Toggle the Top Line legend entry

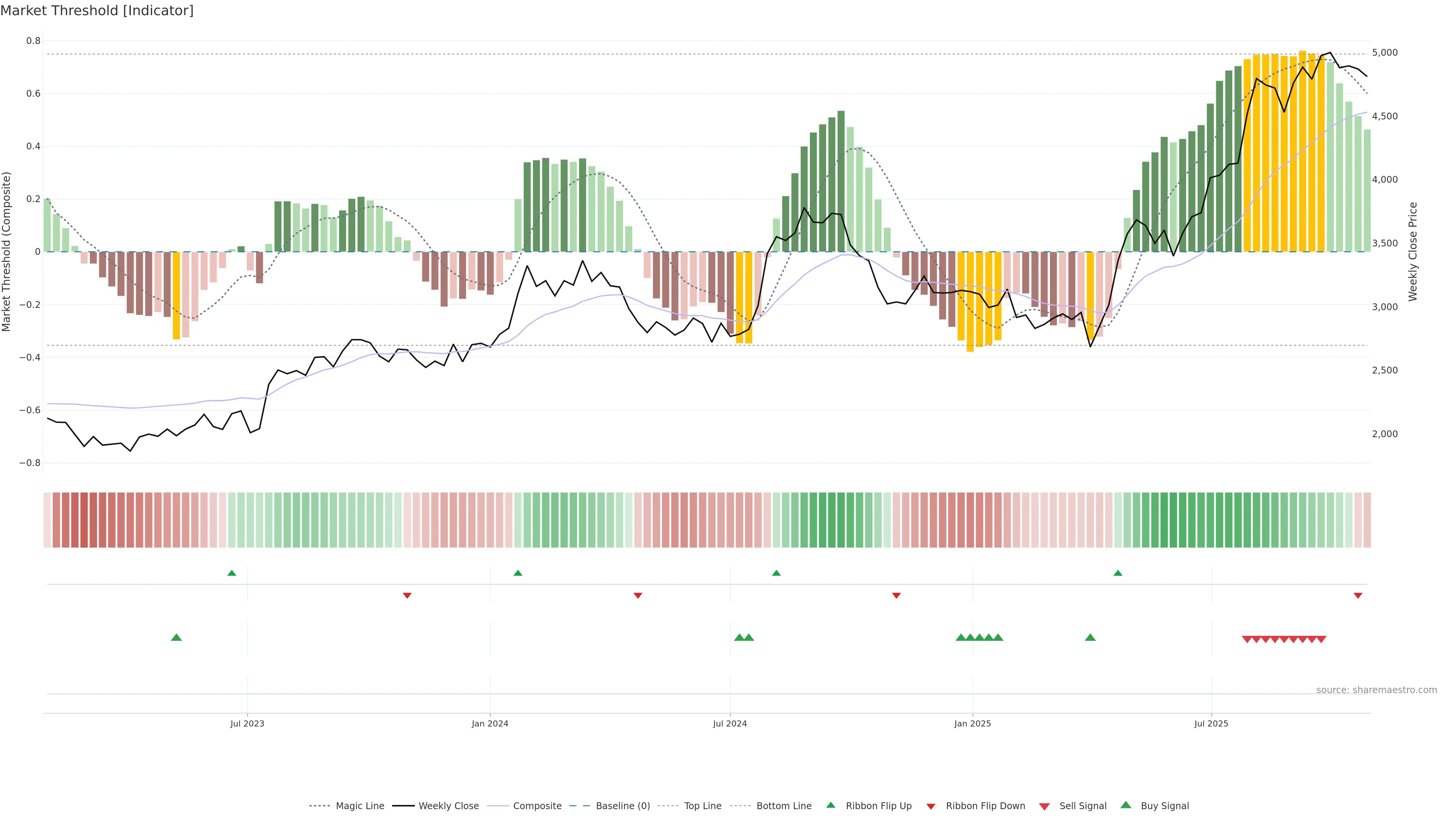[x=703, y=806]
